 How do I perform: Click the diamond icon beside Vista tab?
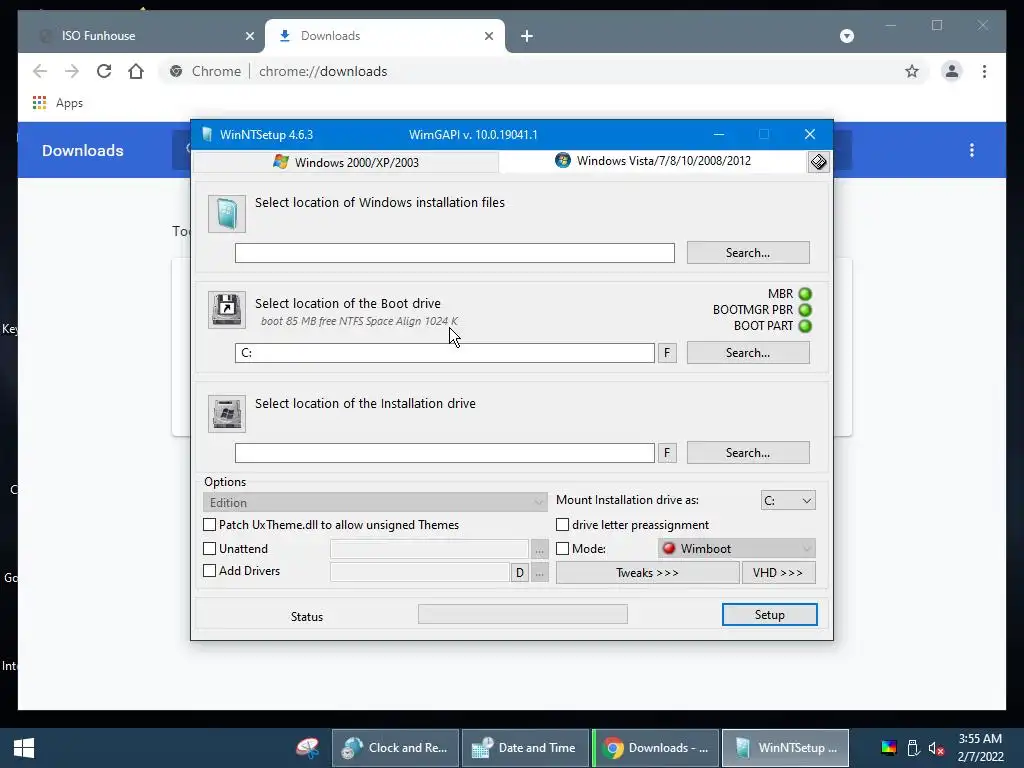(818, 162)
